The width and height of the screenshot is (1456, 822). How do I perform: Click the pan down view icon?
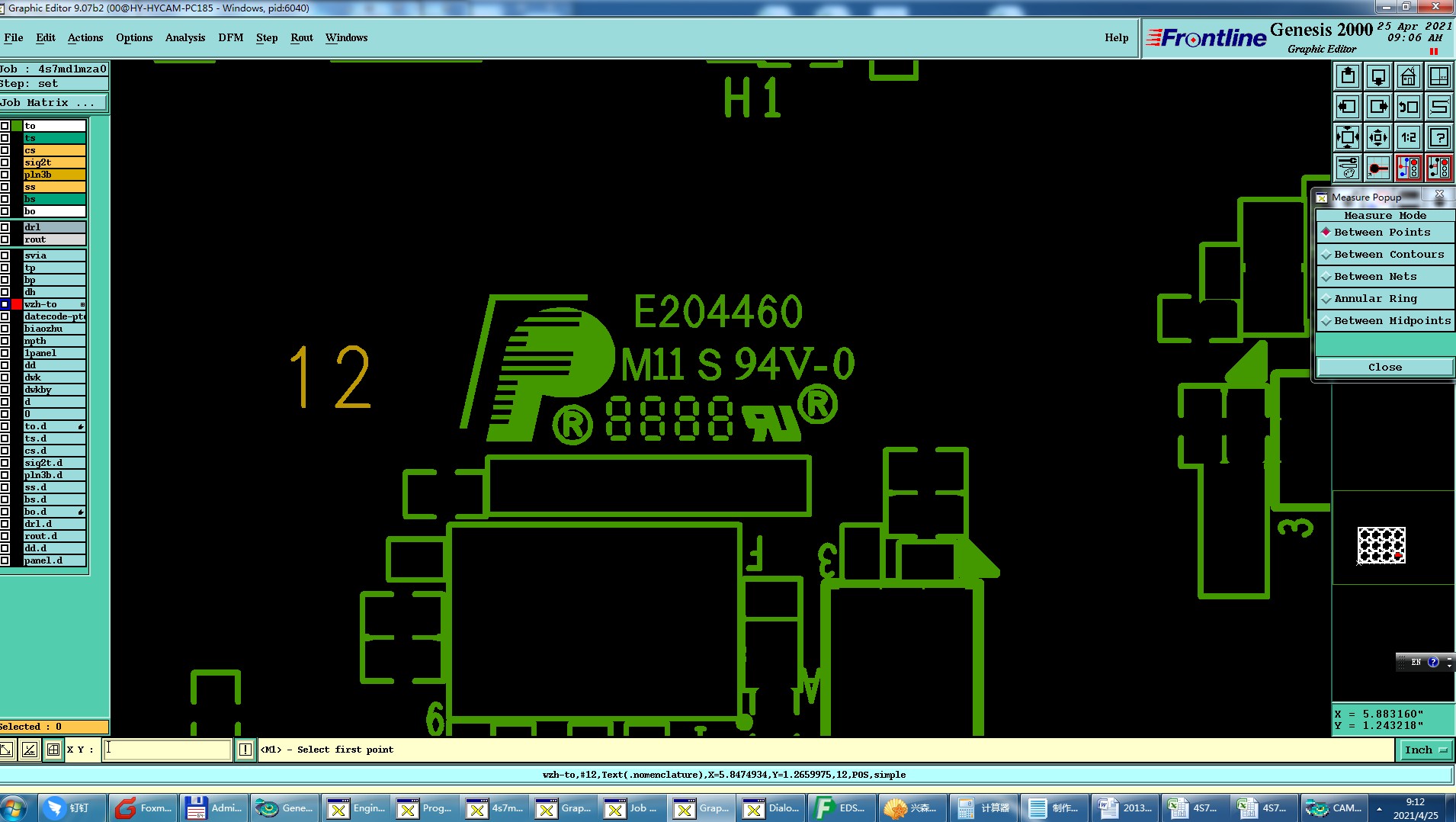tap(1378, 76)
